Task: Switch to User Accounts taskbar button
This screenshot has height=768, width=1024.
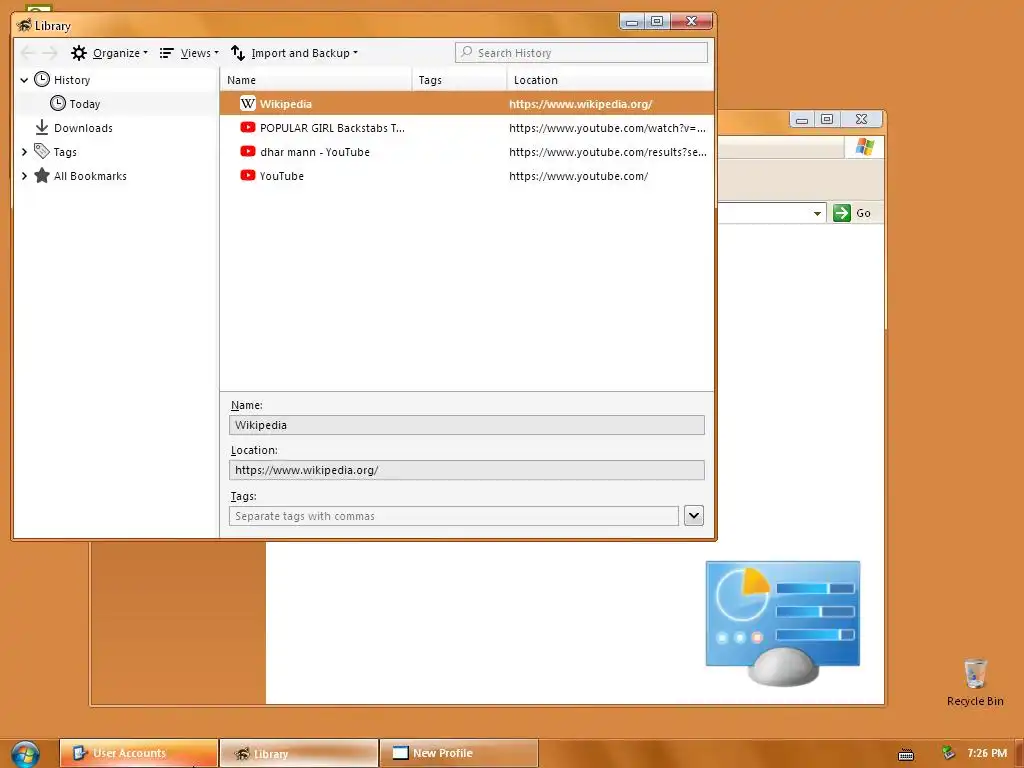Action: pos(138,753)
